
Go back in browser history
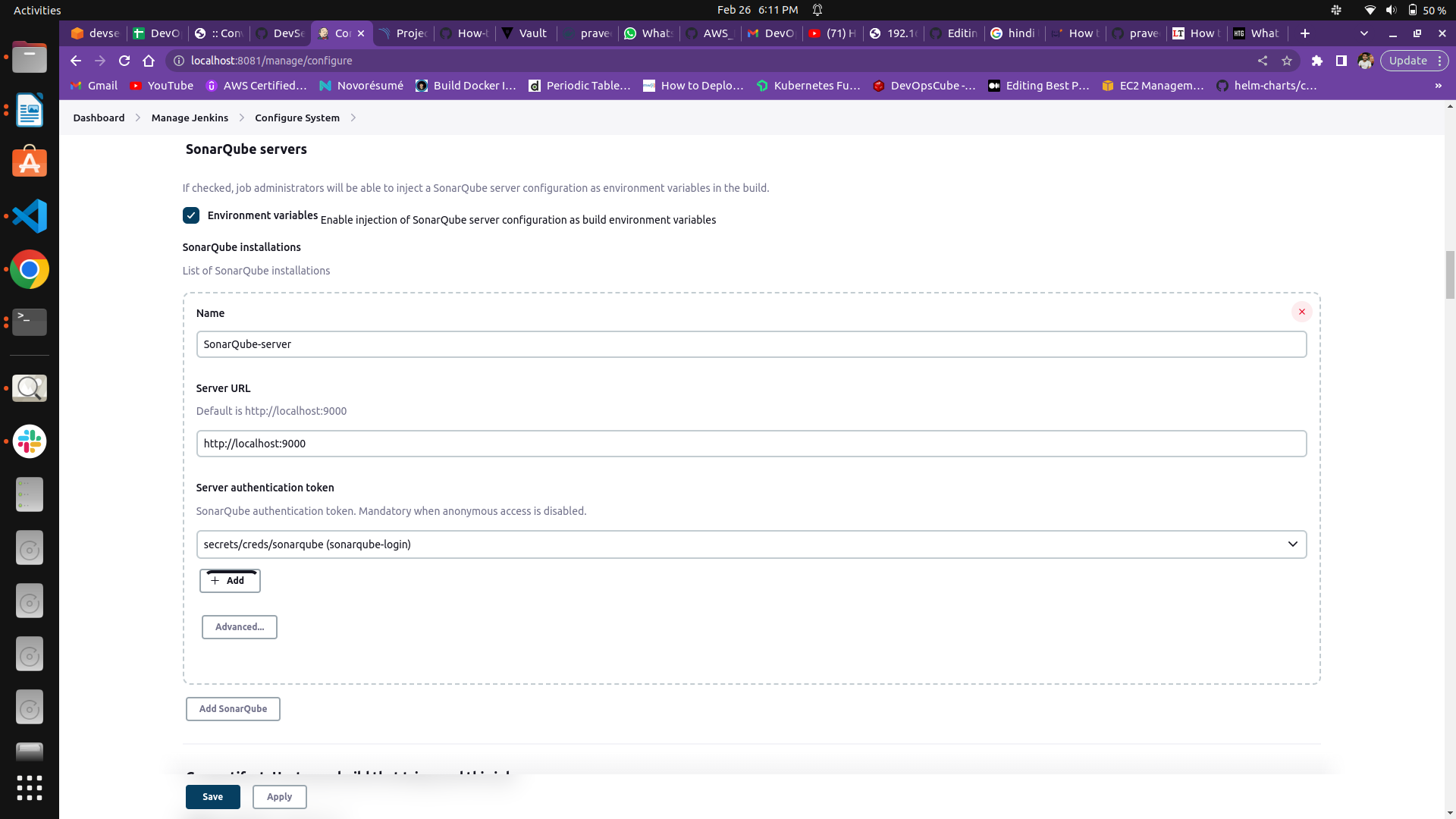click(x=75, y=61)
